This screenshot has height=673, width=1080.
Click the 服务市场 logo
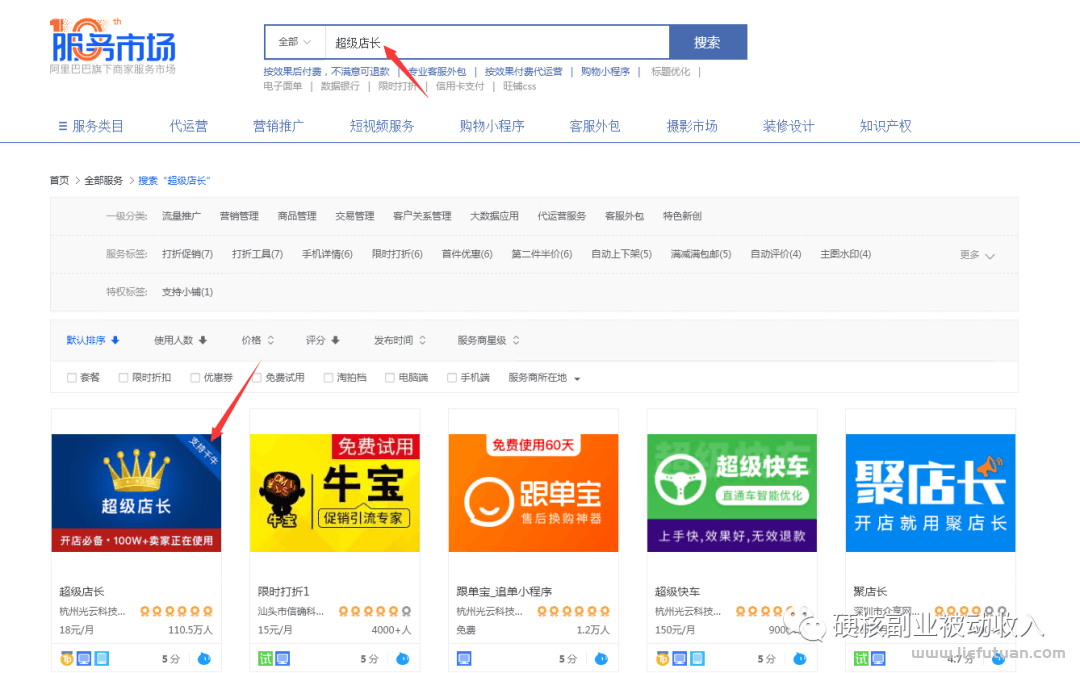click(x=113, y=45)
